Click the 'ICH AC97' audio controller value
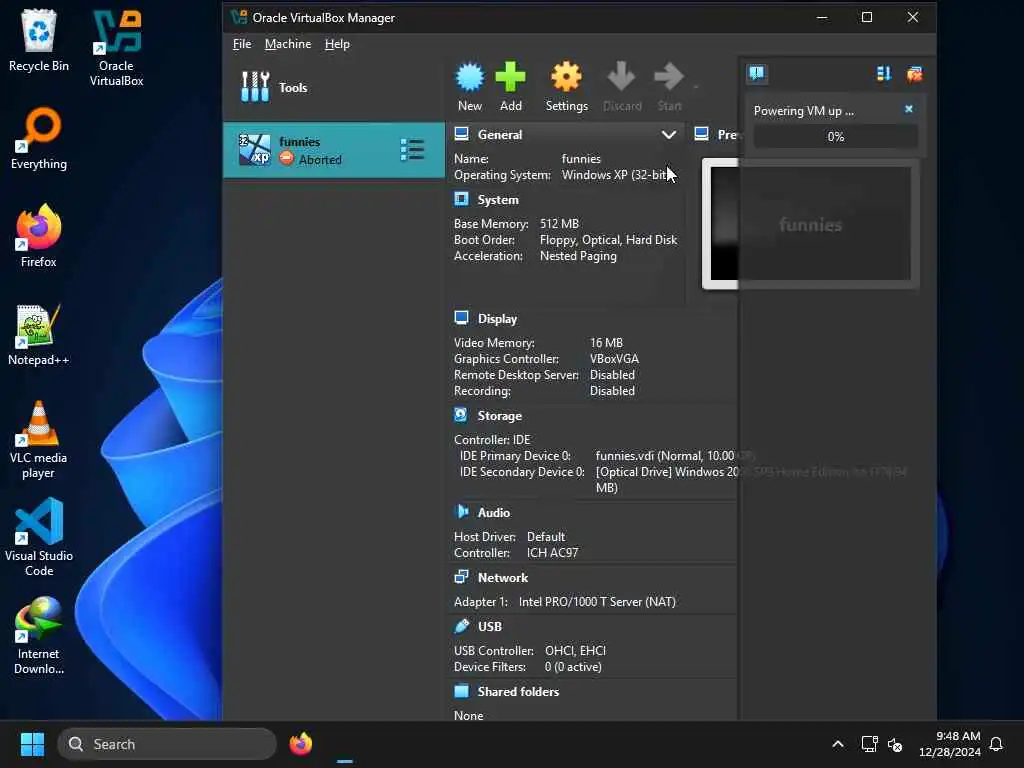 pos(552,552)
